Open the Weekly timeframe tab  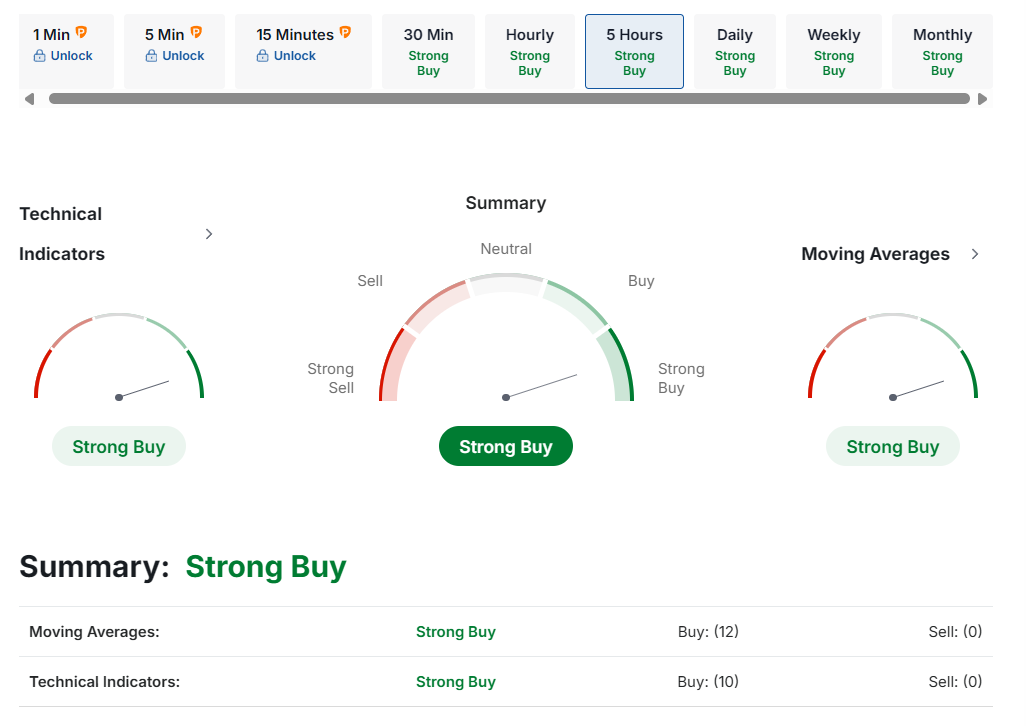point(833,51)
